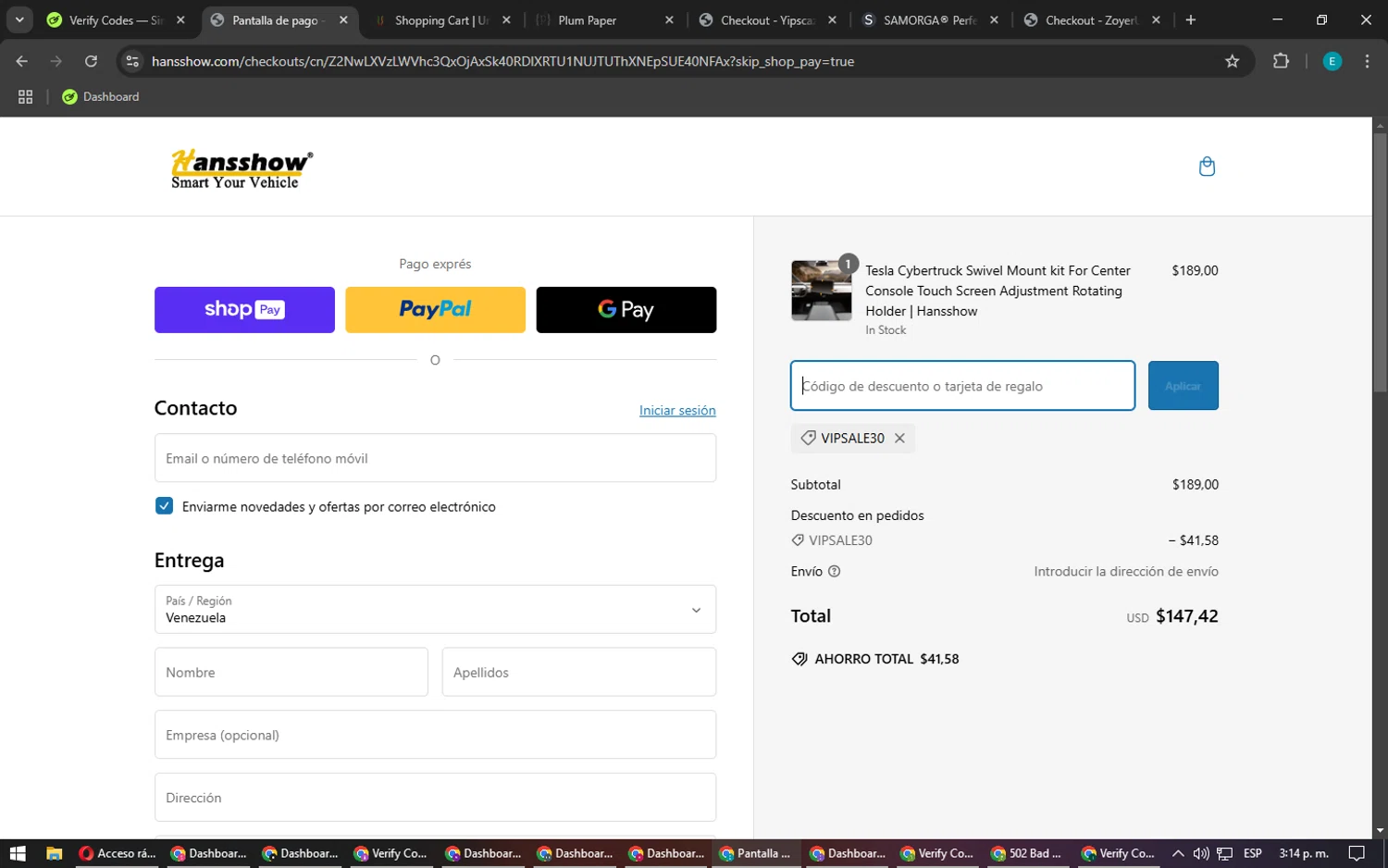Viewport: 1388px width, 868px height.
Task: Click the Hansshow logo
Action: 242,169
